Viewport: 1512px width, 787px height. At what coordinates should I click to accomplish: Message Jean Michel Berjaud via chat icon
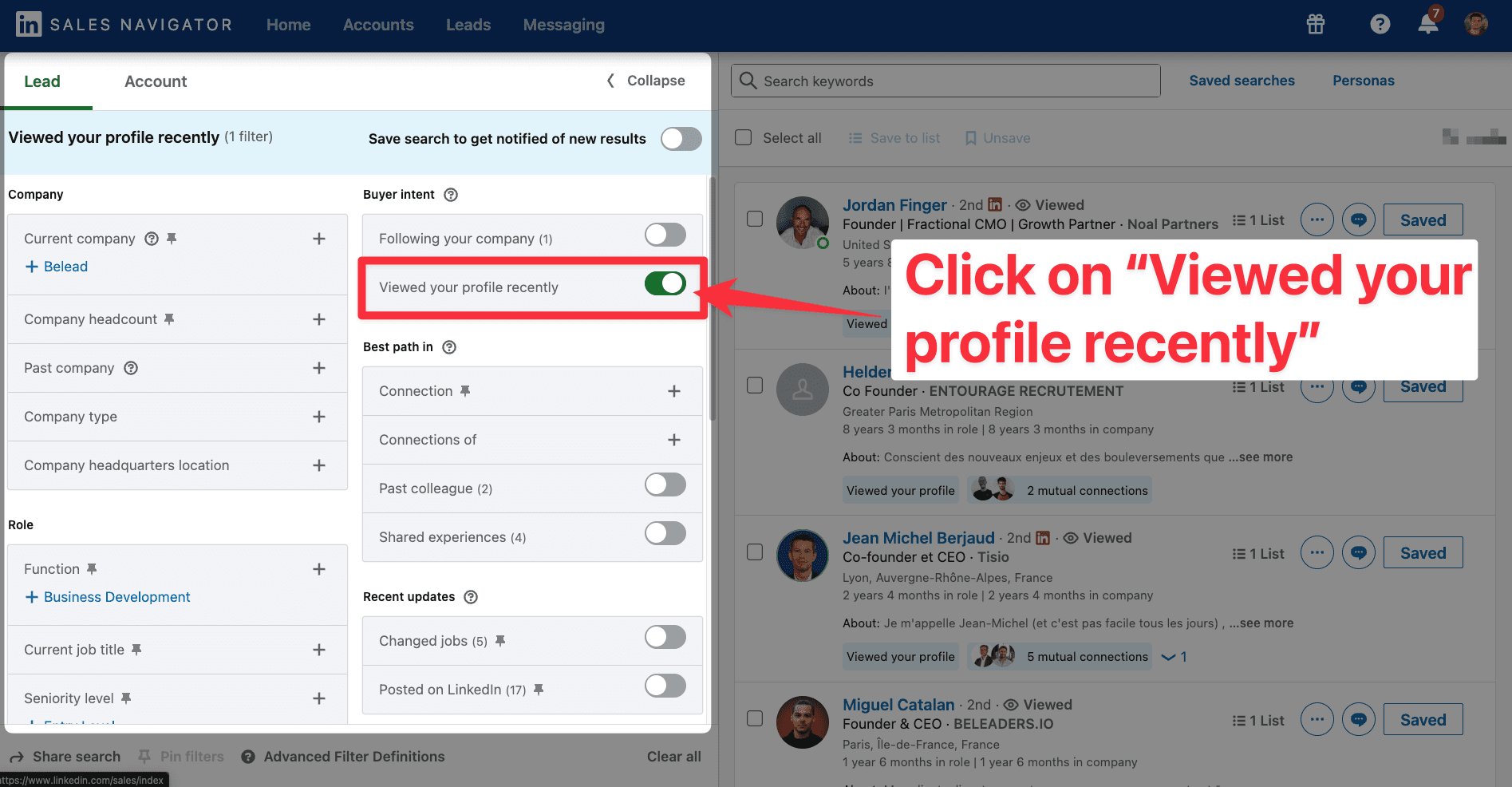pos(1359,552)
